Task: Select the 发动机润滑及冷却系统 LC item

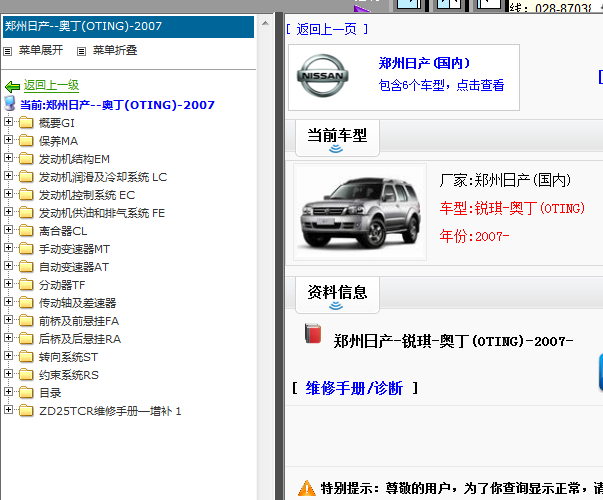Action: coord(103,177)
